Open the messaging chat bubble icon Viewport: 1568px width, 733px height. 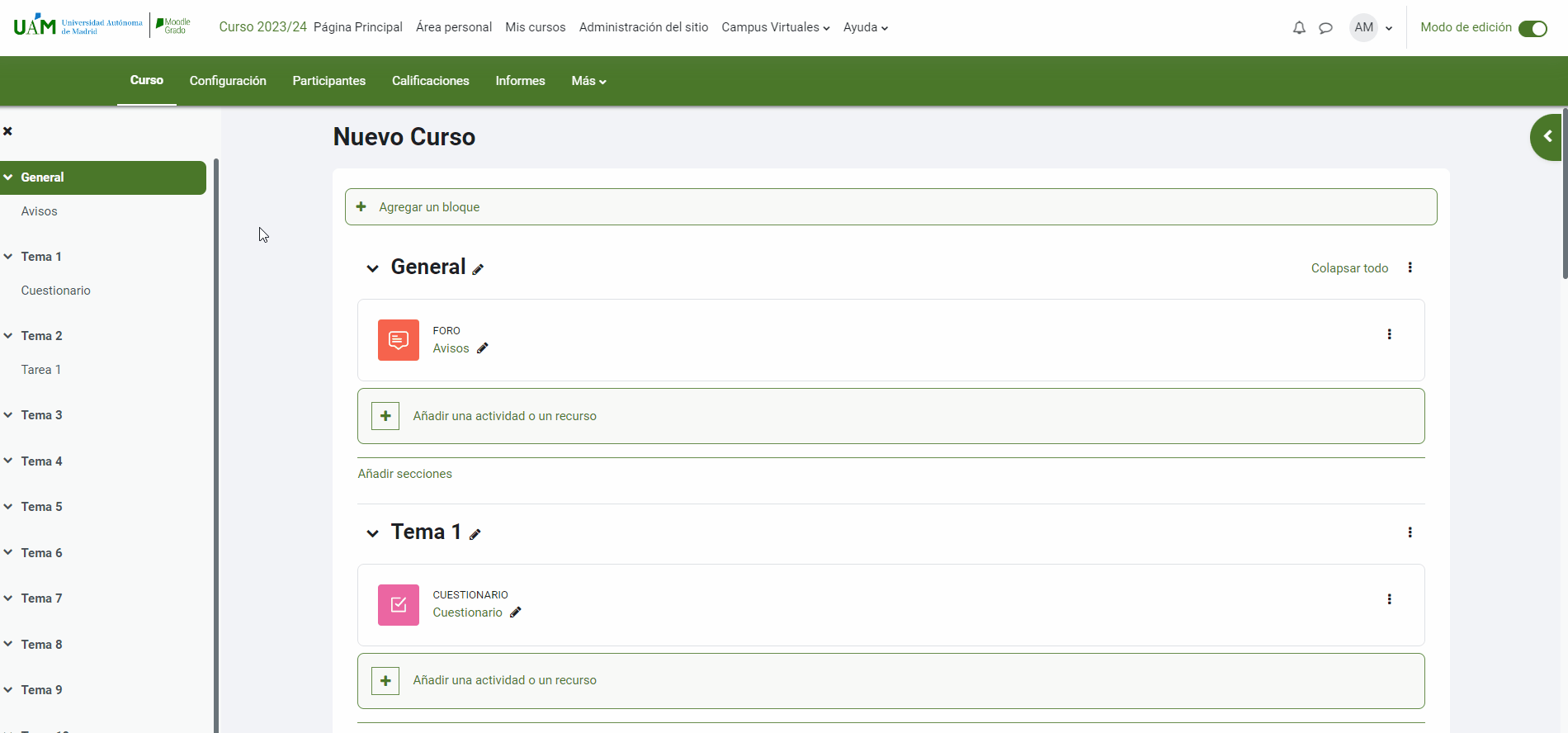pyautogui.click(x=1325, y=28)
